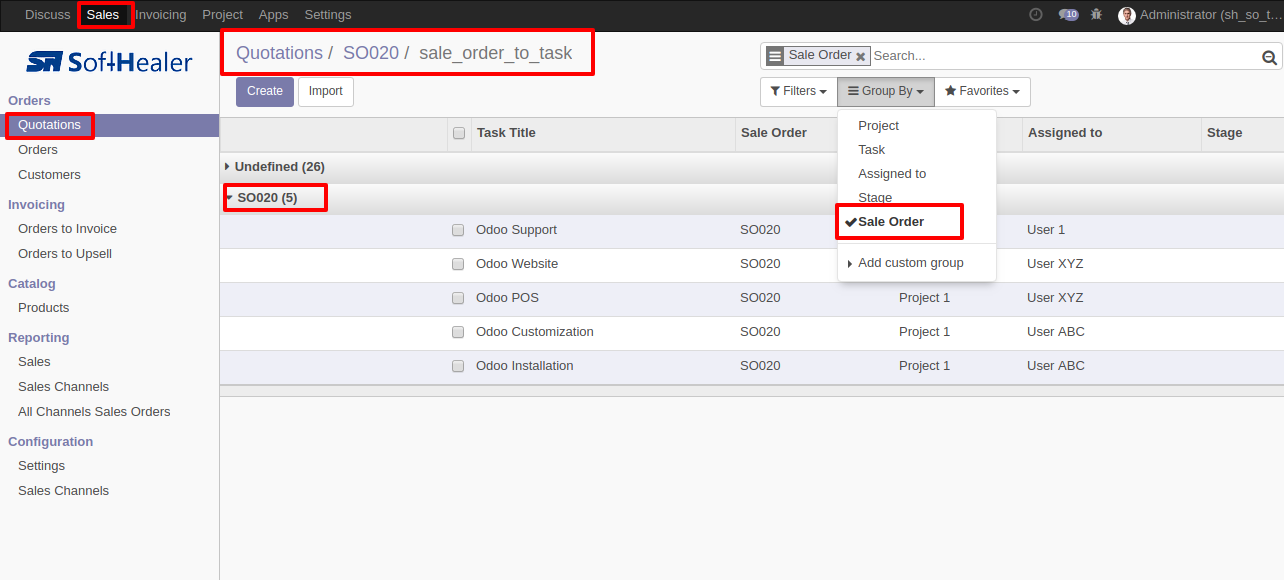Open the Apps menu

pyautogui.click(x=273, y=15)
